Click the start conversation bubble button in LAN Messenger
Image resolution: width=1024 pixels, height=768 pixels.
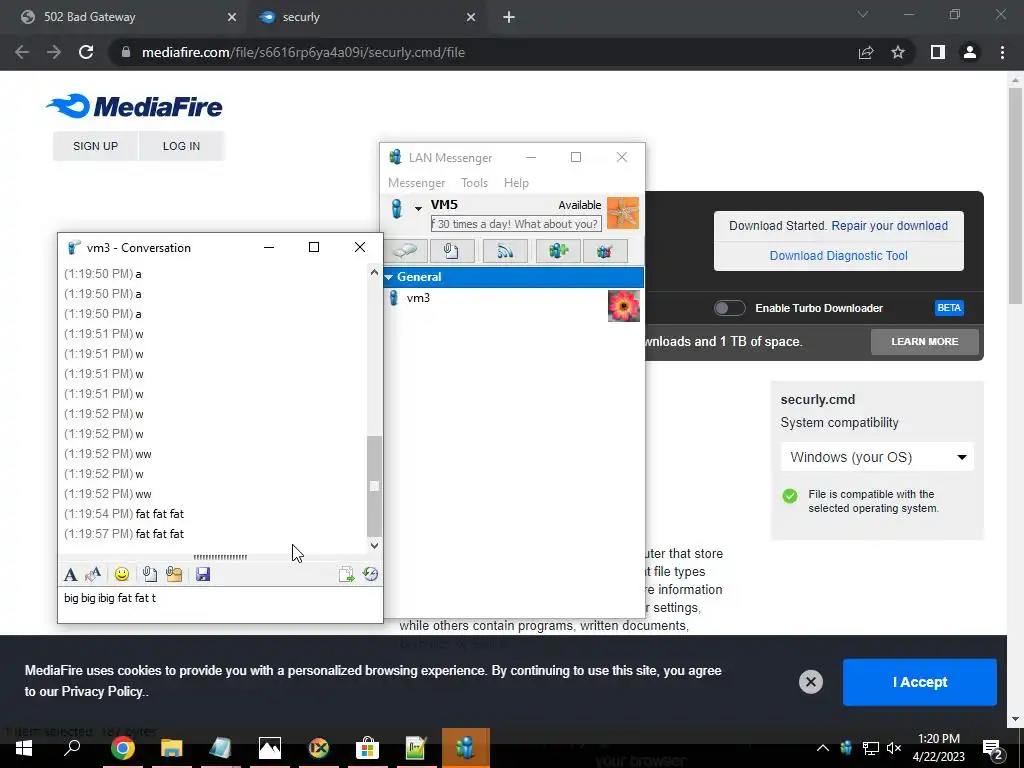406,251
